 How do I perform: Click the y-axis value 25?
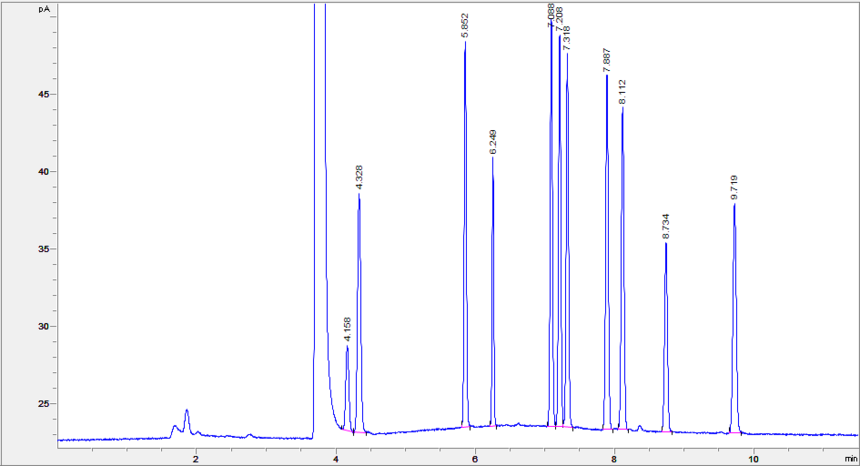[44, 404]
